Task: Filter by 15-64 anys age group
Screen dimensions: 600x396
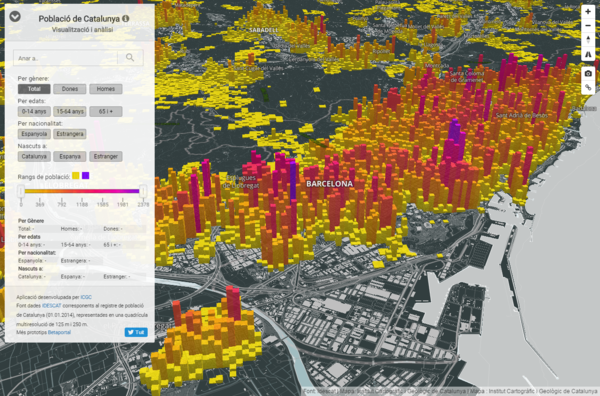Action: 70,111
